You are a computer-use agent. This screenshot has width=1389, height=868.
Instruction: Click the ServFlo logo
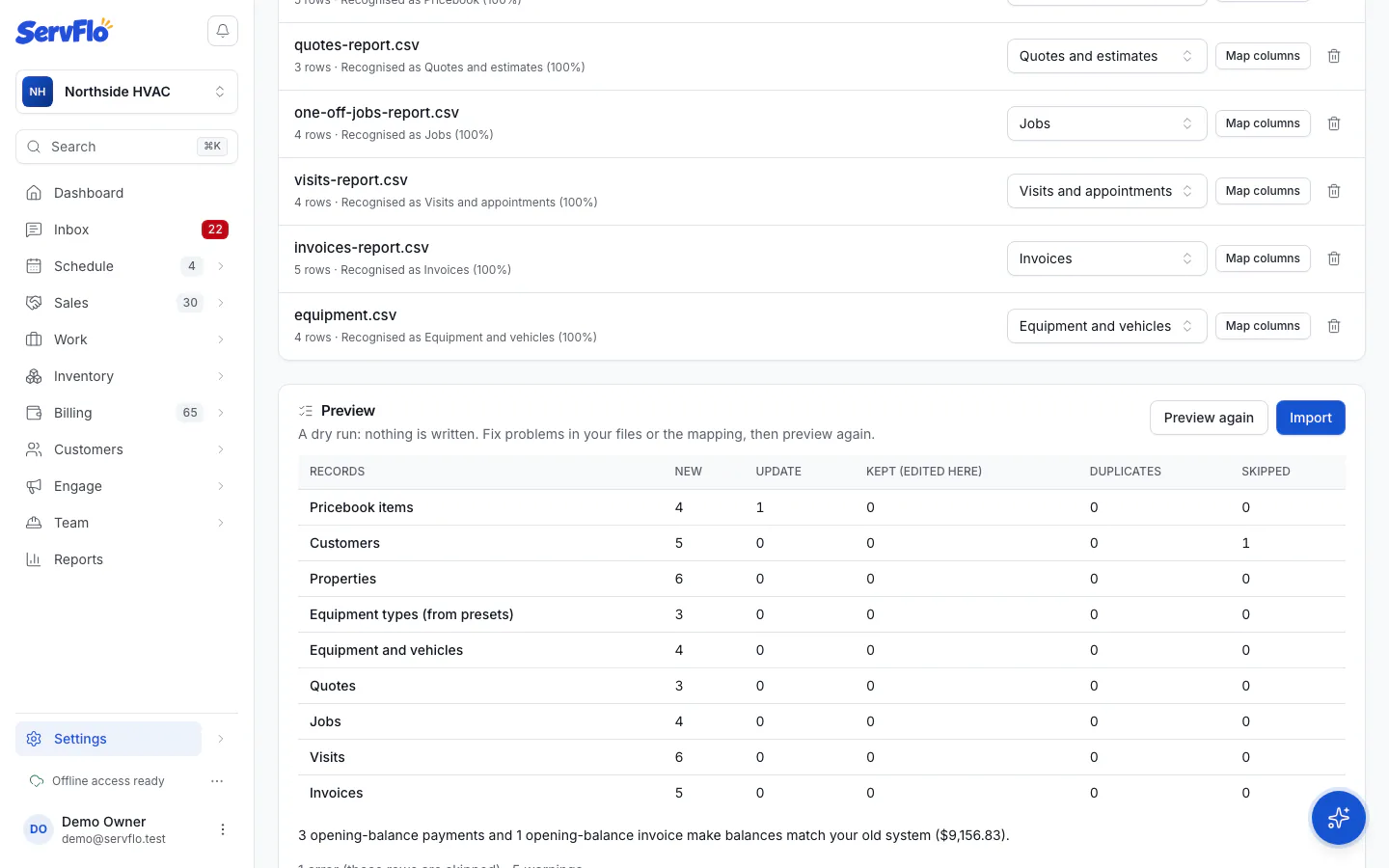pyautogui.click(x=64, y=31)
